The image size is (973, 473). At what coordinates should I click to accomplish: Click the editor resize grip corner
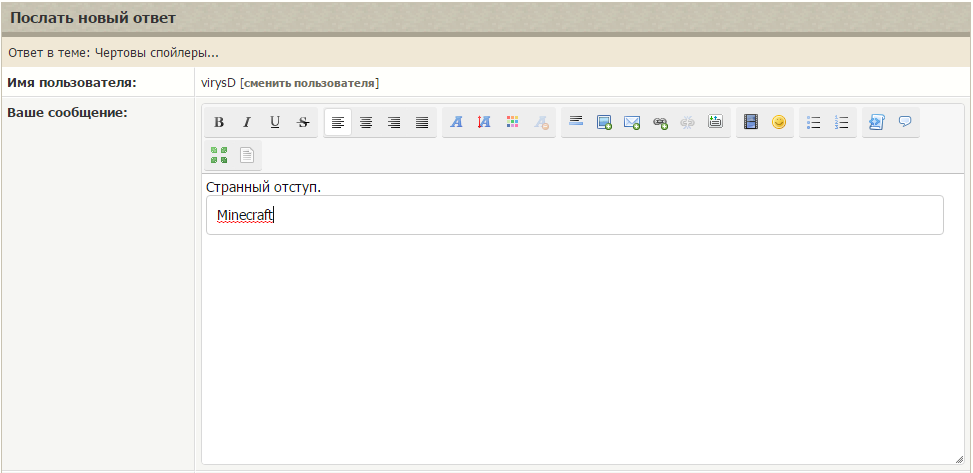coord(959,459)
